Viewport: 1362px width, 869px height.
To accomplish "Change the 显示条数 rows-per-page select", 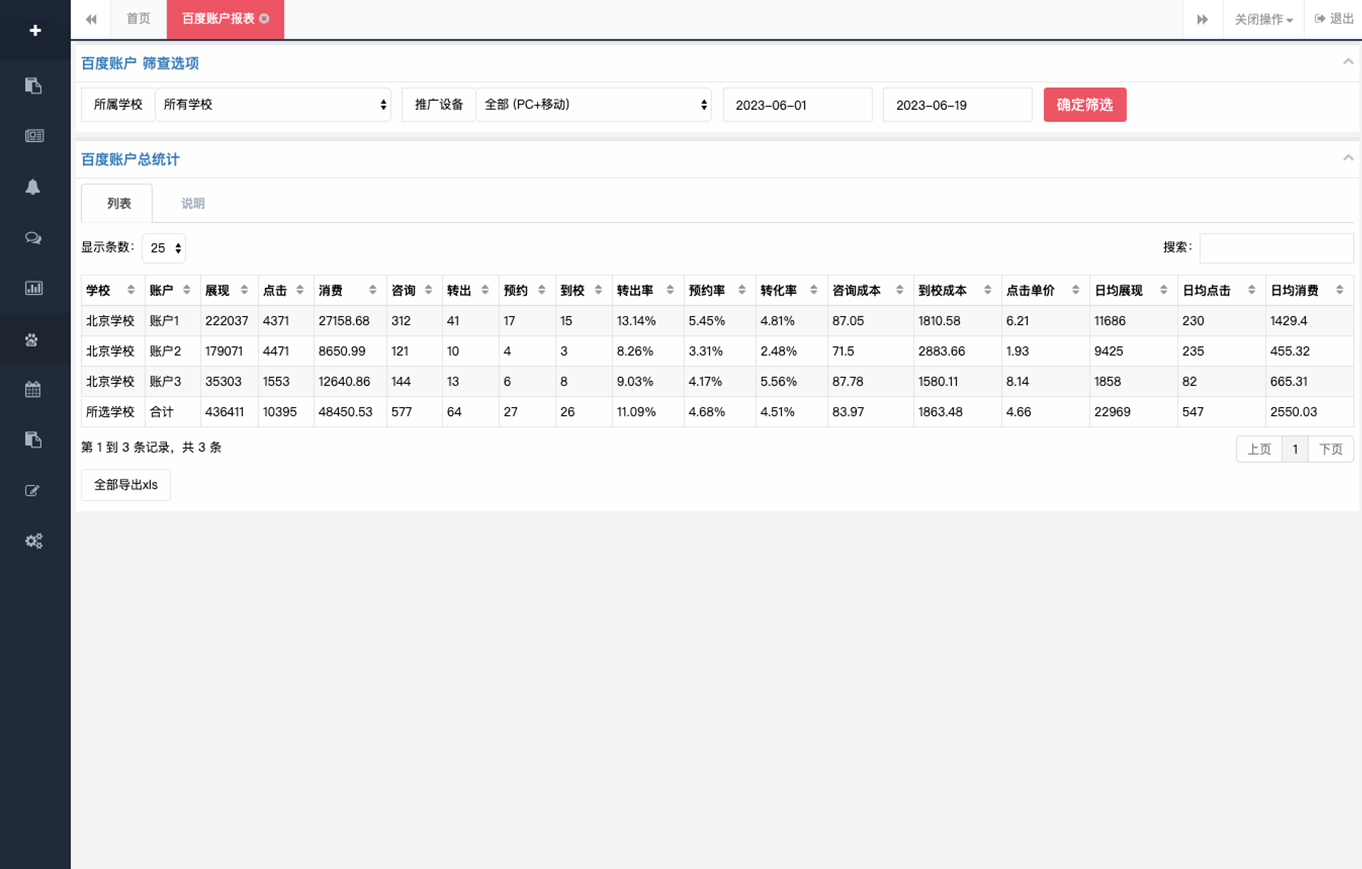I will click(x=164, y=248).
